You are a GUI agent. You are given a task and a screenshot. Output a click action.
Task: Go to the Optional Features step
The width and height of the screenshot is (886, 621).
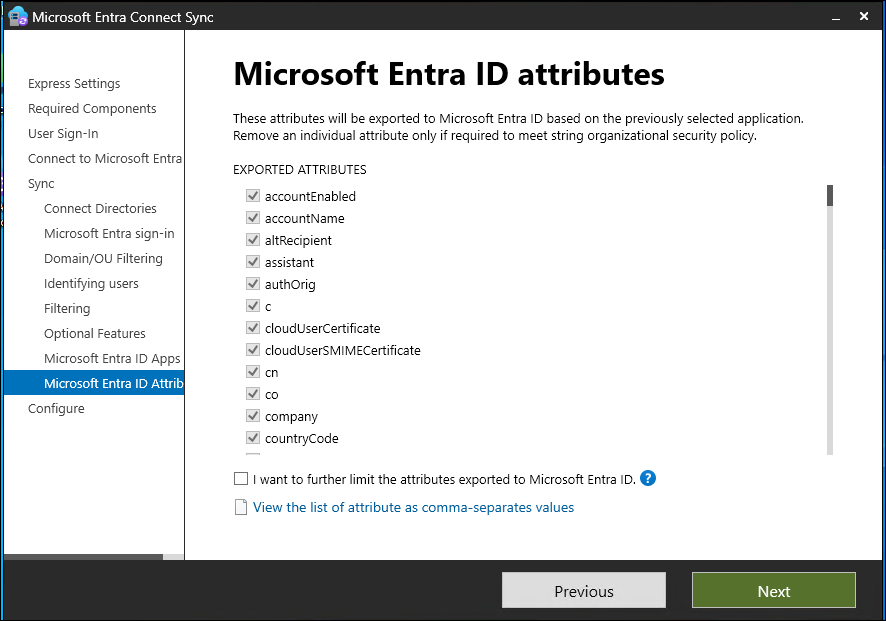95,334
